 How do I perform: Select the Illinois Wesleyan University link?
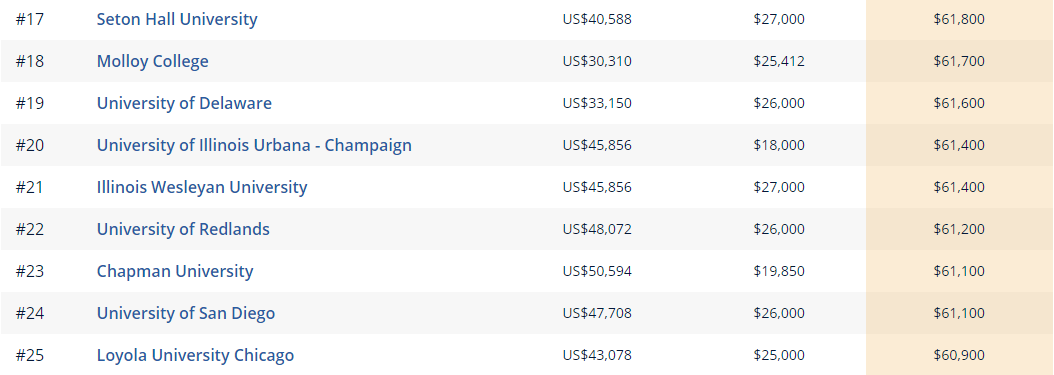coord(202,187)
